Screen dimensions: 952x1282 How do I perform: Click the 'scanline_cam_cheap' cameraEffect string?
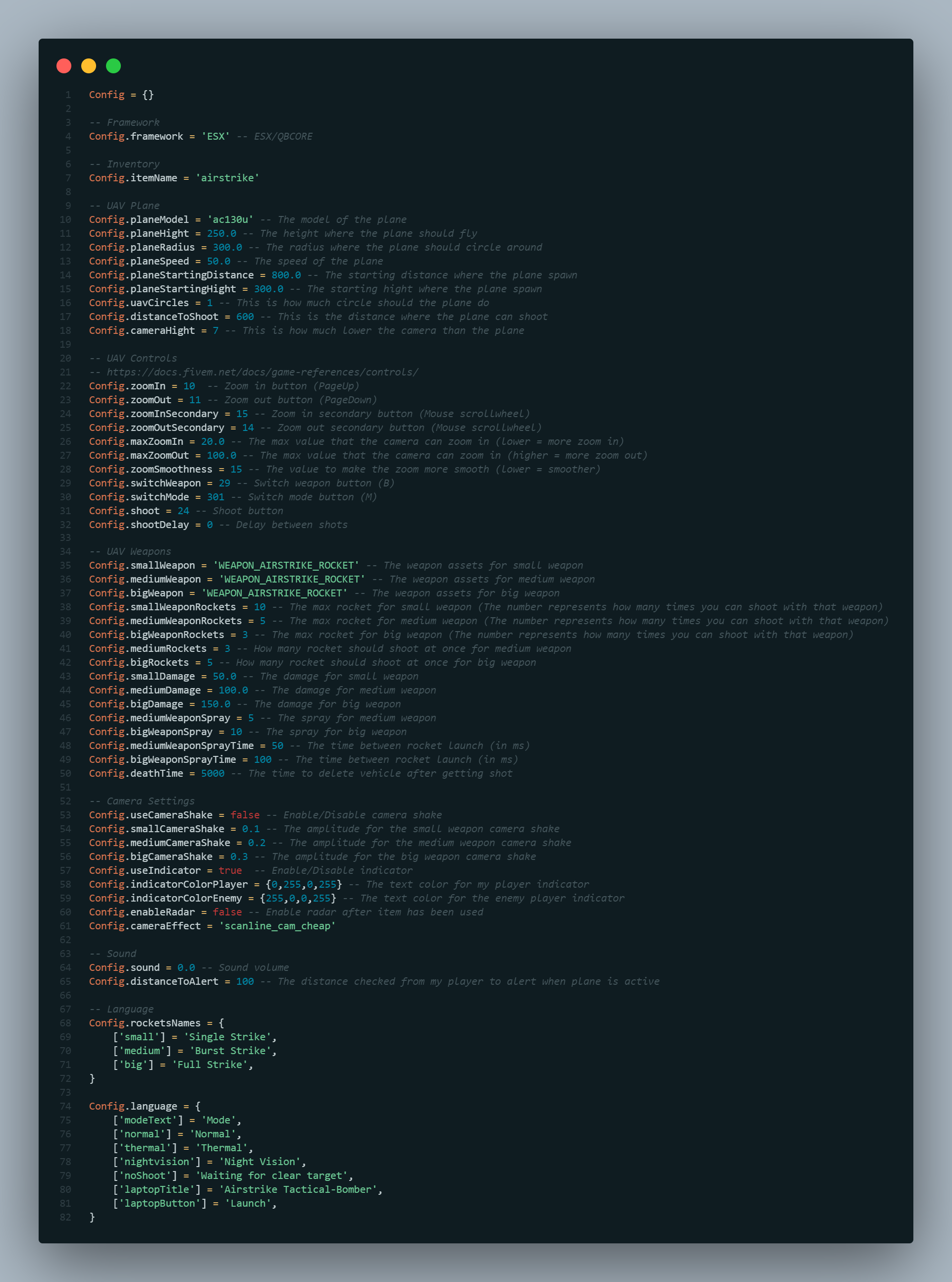[277, 926]
